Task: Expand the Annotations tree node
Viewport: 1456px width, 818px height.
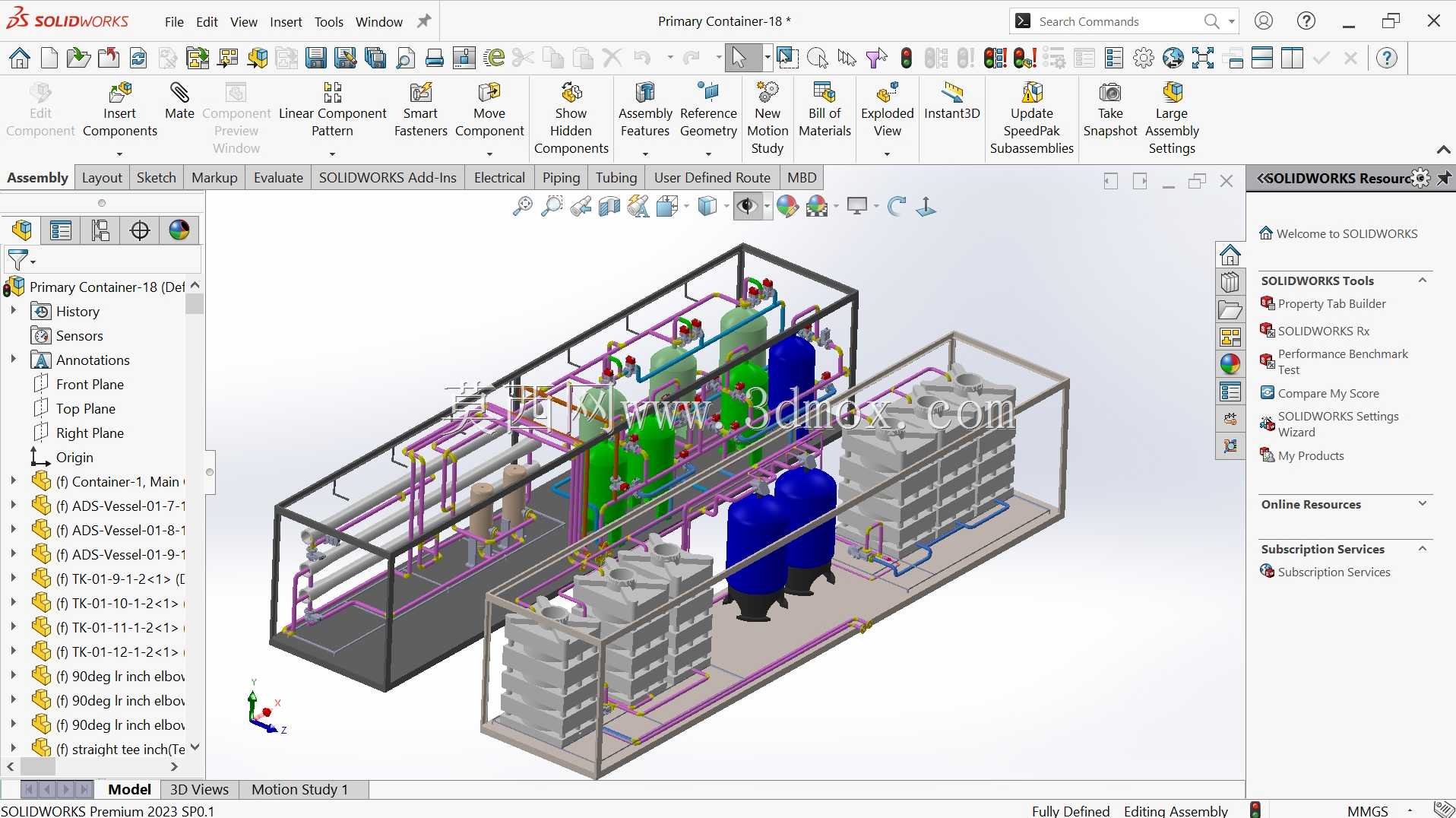Action: (13, 360)
